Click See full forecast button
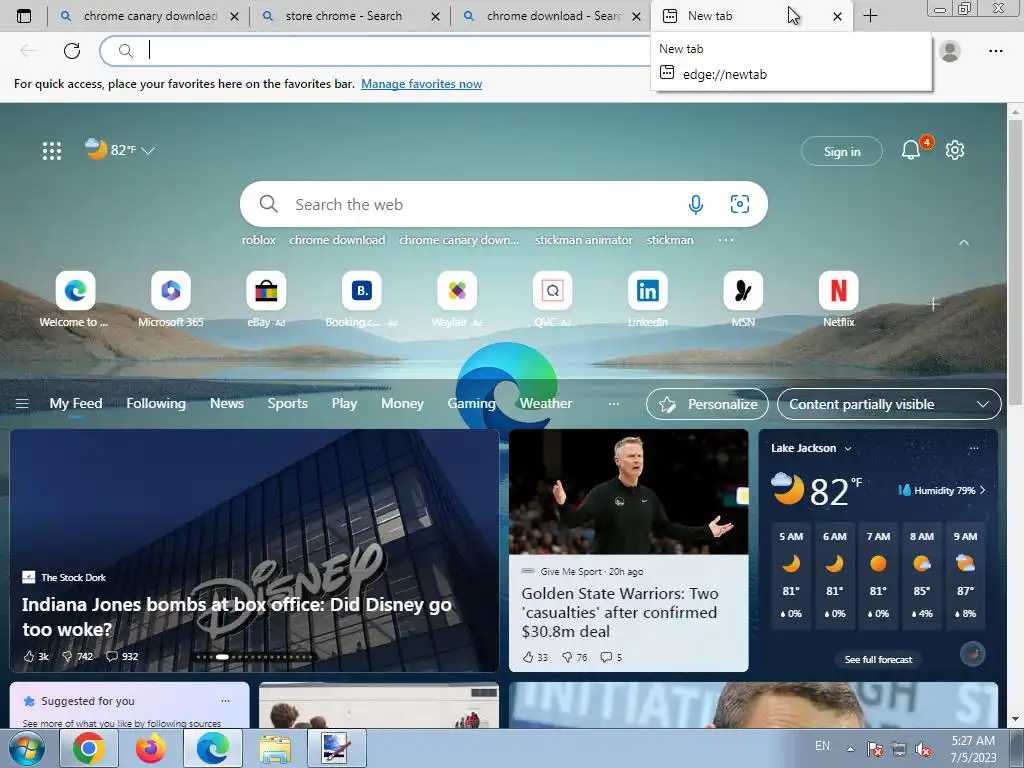Screen dimensions: 1024x768 878,660
